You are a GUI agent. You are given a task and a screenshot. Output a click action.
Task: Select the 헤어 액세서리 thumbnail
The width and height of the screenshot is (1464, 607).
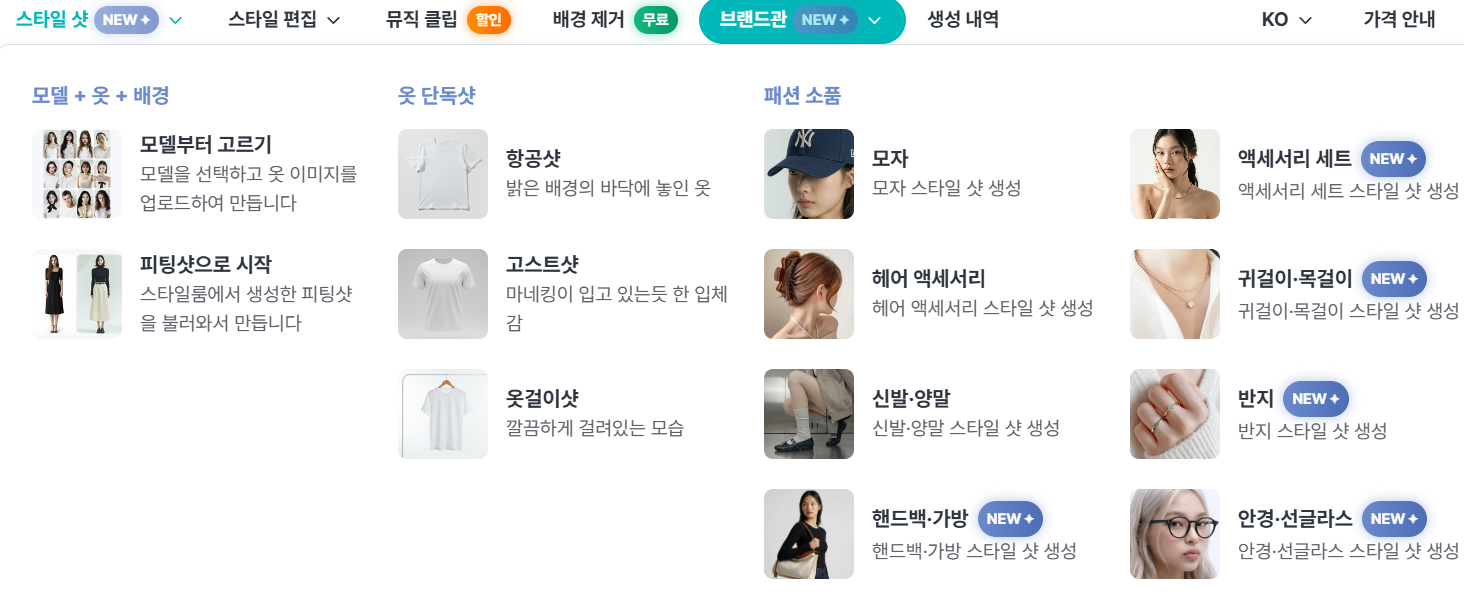(x=809, y=294)
